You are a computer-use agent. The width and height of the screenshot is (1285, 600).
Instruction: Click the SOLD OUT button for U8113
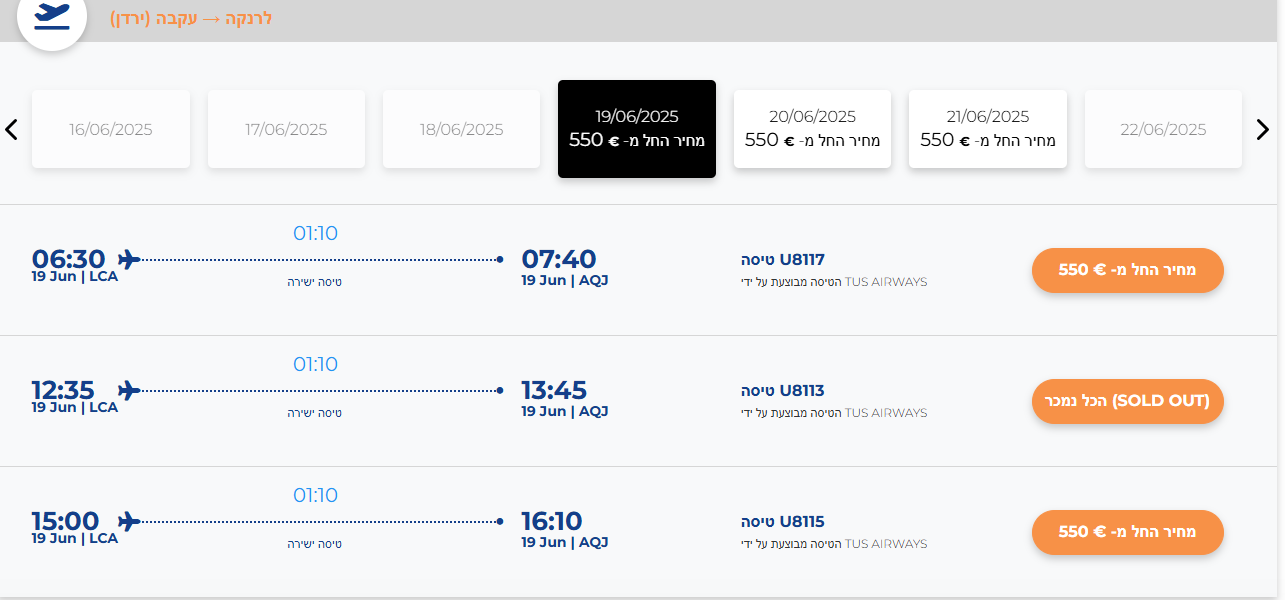(1128, 401)
